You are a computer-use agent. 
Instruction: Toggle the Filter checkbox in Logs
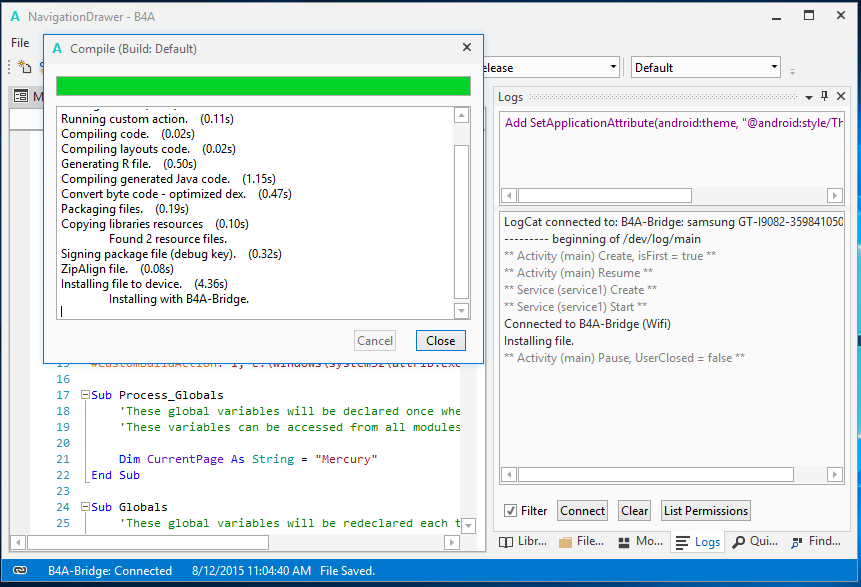click(511, 511)
